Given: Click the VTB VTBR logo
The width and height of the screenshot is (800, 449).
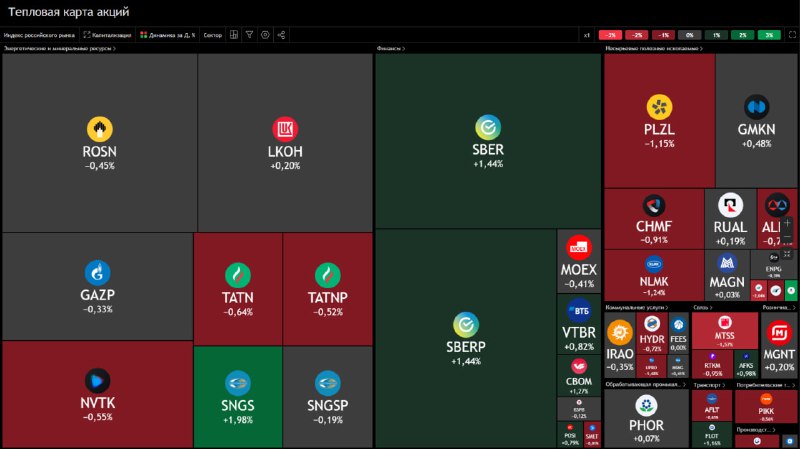Looking at the screenshot, I should pos(579,311).
